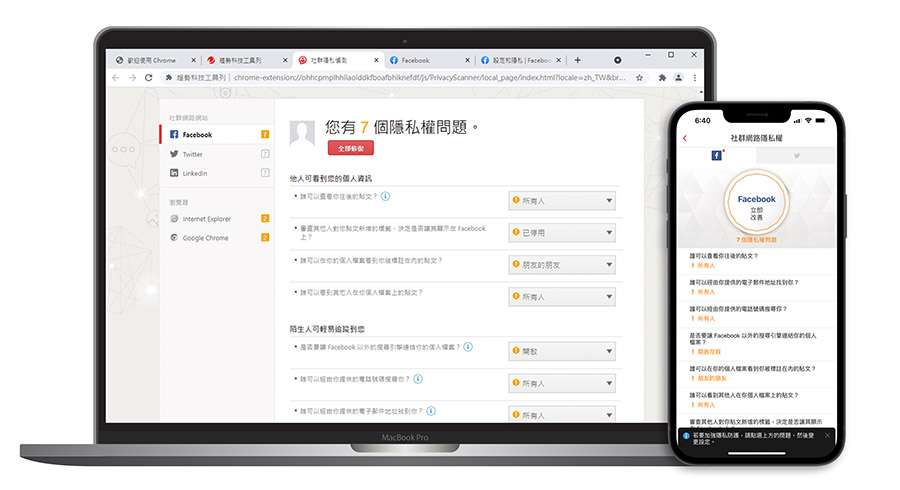The width and height of the screenshot is (900, 490).
Task: Click the Internet Explorer badge showing 2
Action: tap(265, 219)
